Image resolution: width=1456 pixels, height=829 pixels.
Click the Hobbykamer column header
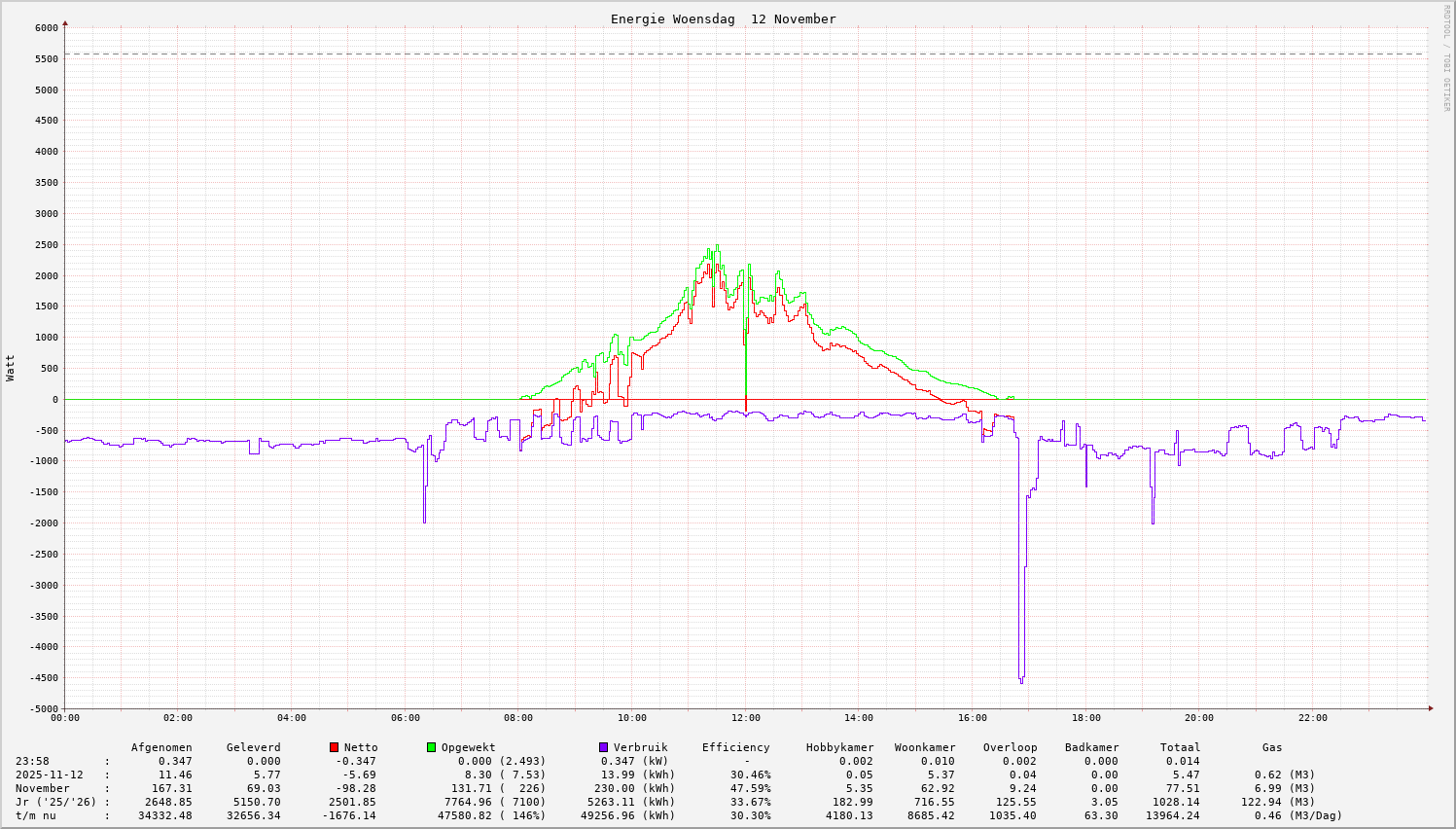coord(839,747)
